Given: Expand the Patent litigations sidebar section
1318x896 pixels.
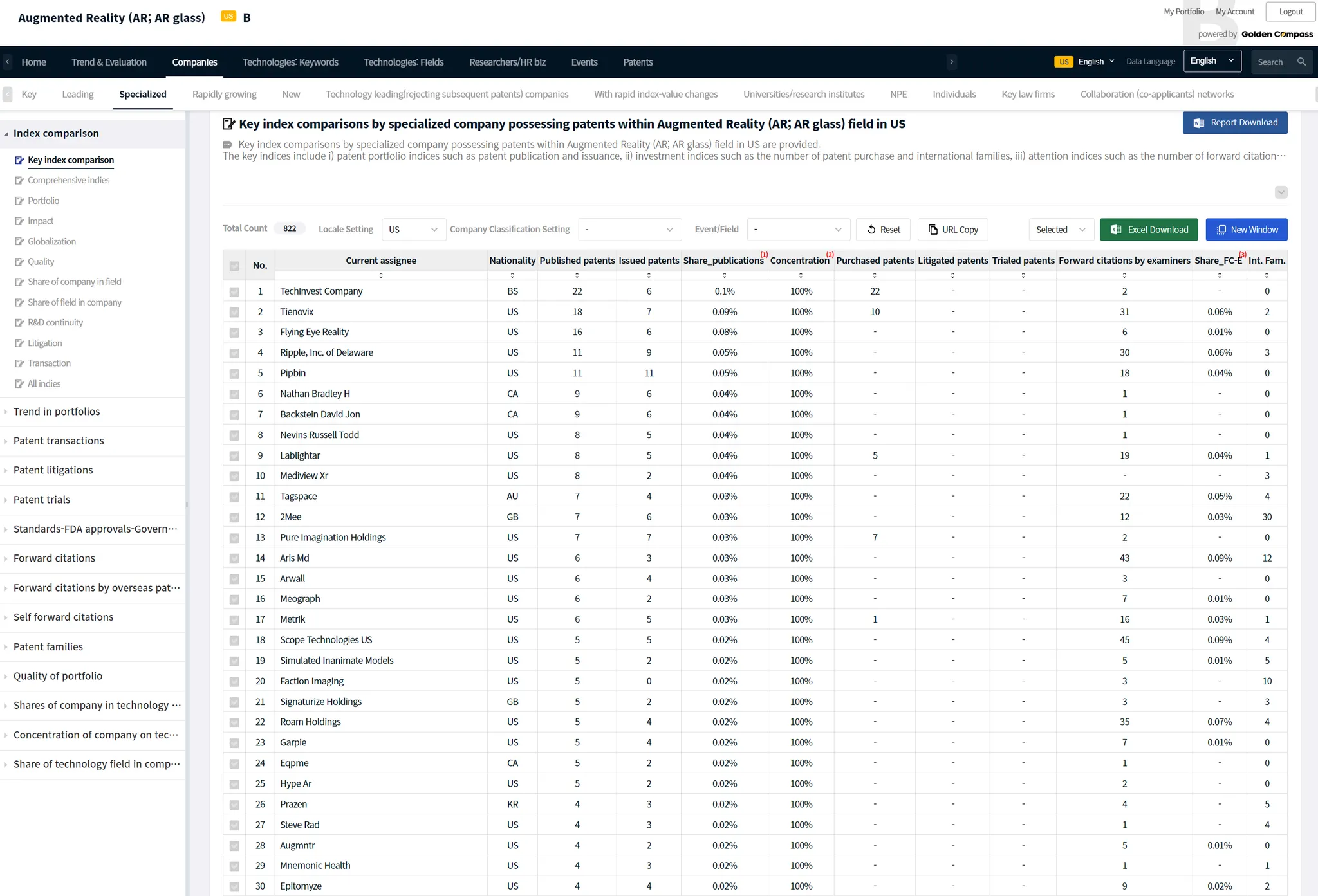Looking at the screenshot, I should 53,470.
